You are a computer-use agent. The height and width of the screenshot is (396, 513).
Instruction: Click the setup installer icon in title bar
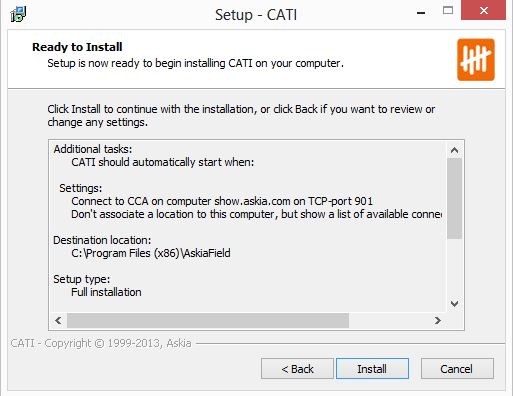(x=18, y=14)
